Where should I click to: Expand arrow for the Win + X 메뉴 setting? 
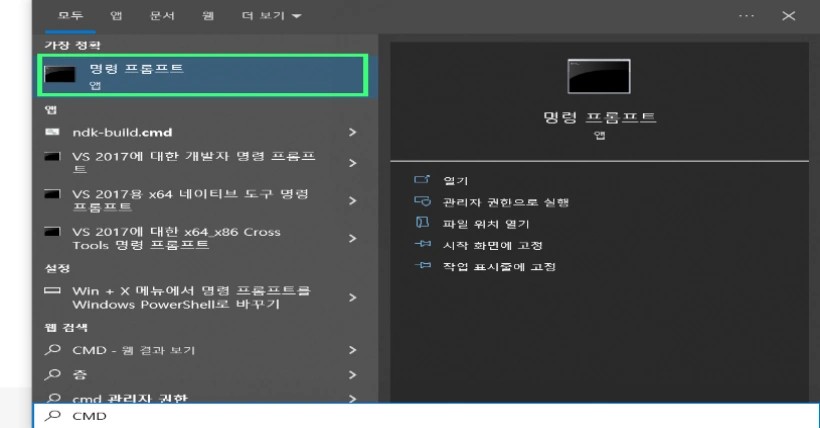352,298
